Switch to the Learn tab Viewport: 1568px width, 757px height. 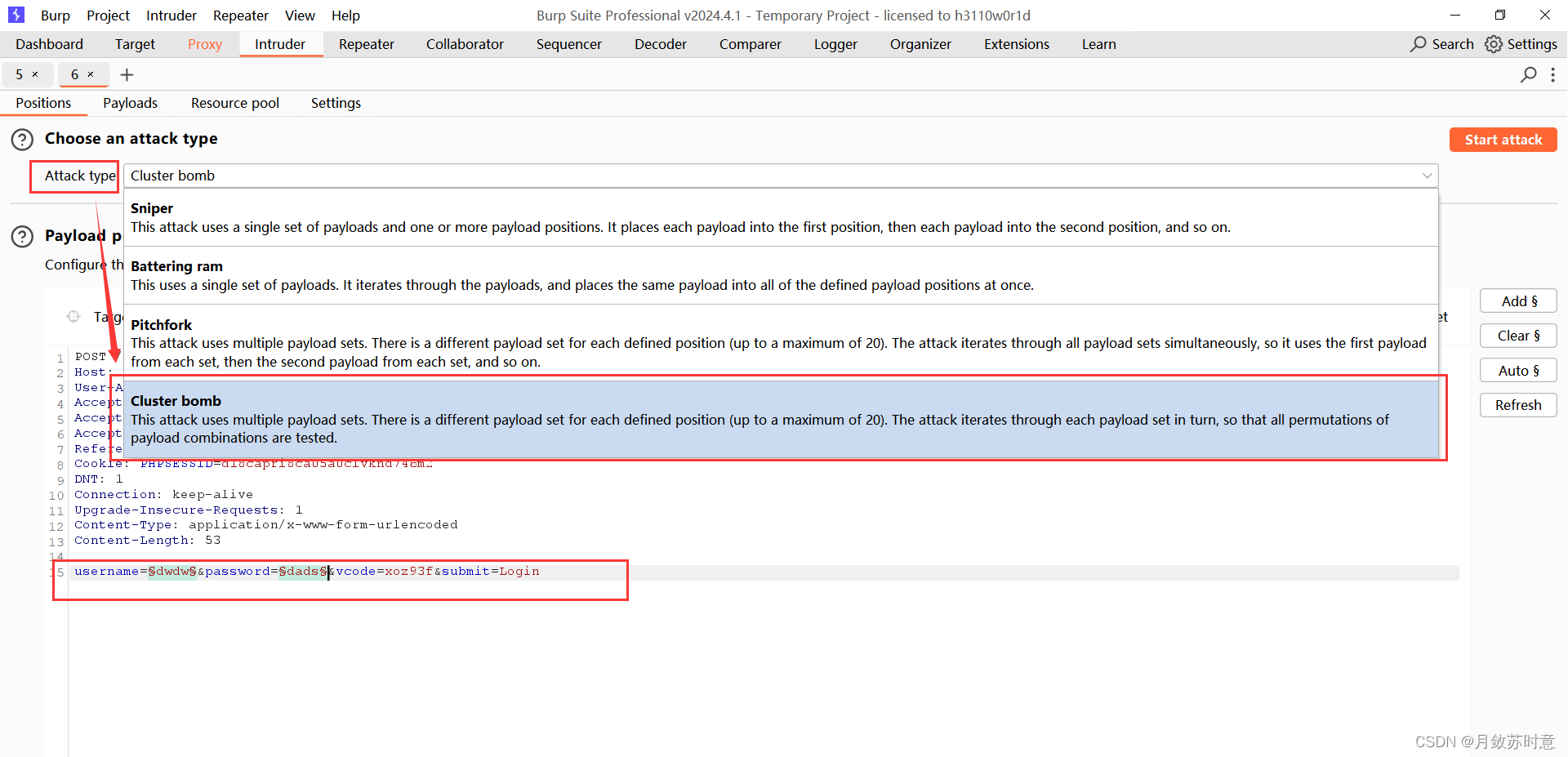1099,44
